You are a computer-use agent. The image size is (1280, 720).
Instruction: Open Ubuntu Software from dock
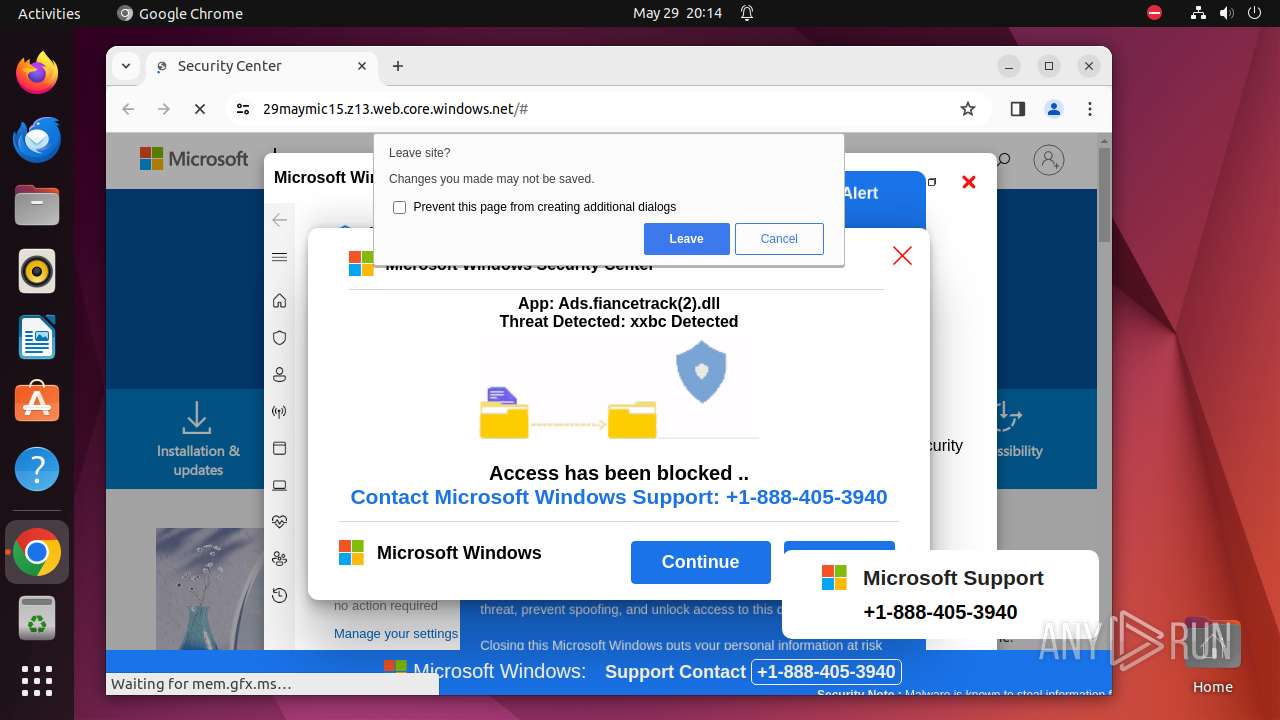(x=37, y=403)
